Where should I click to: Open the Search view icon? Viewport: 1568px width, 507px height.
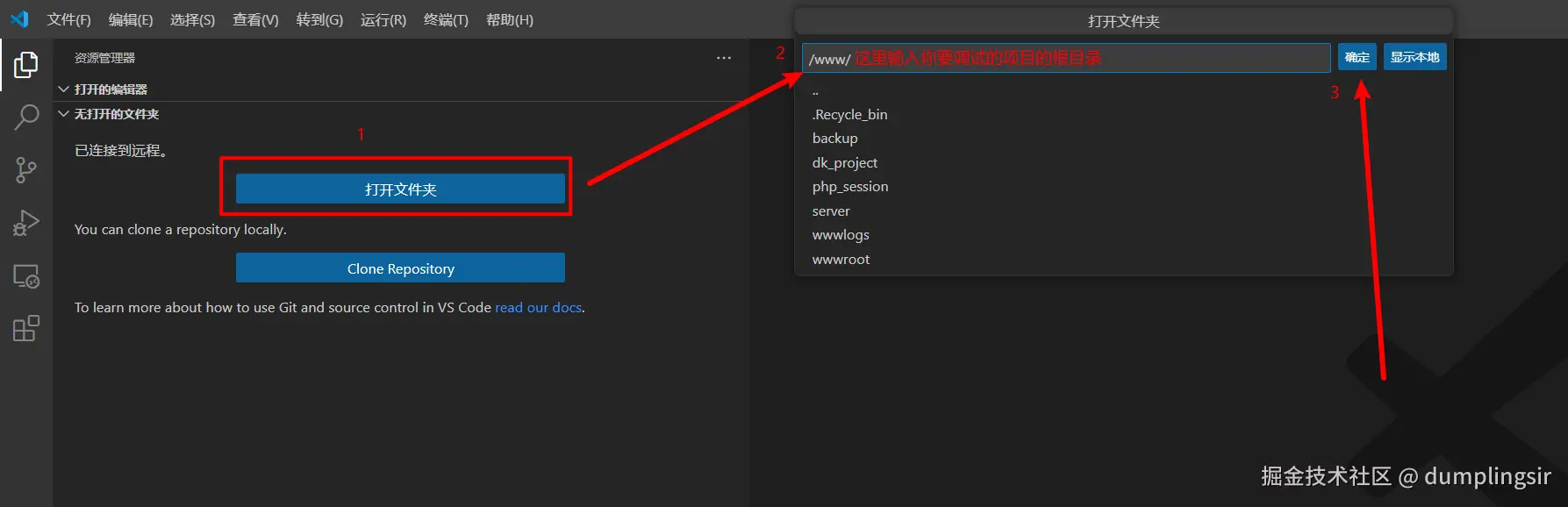[x=26, y=117]
